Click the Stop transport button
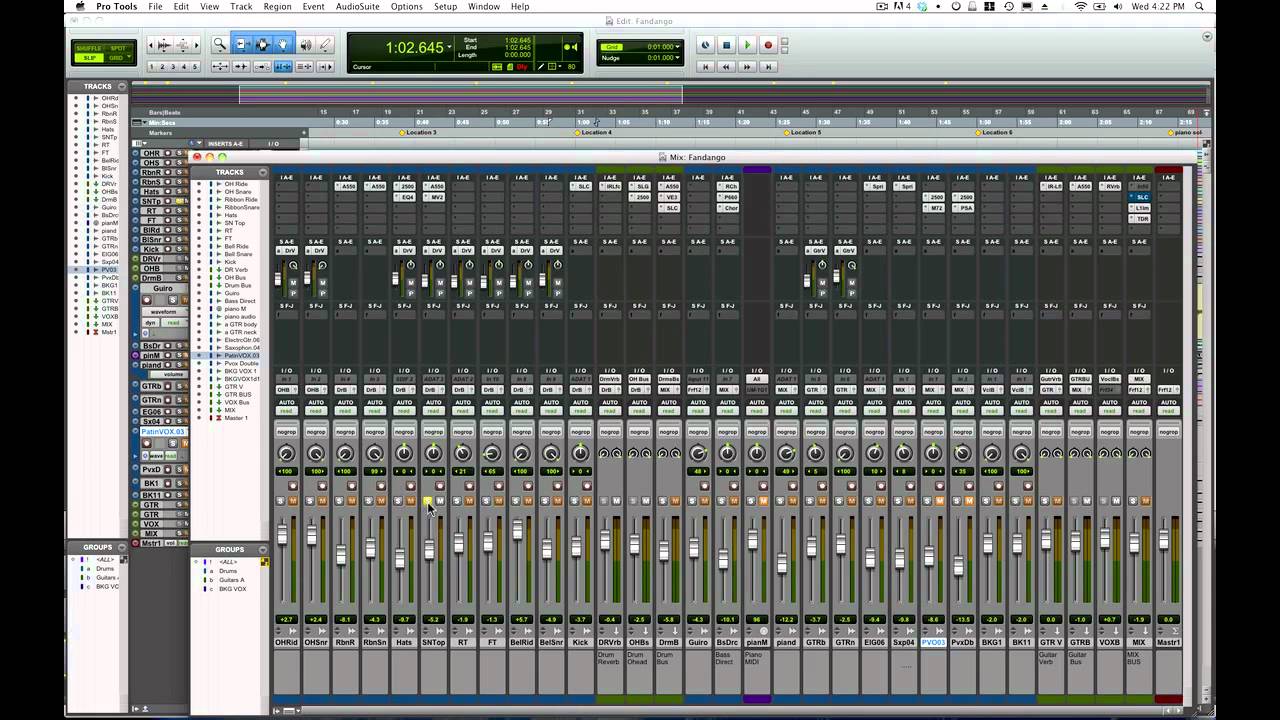1280x720 pixels. pyautogui.click(x=727, y=45)
